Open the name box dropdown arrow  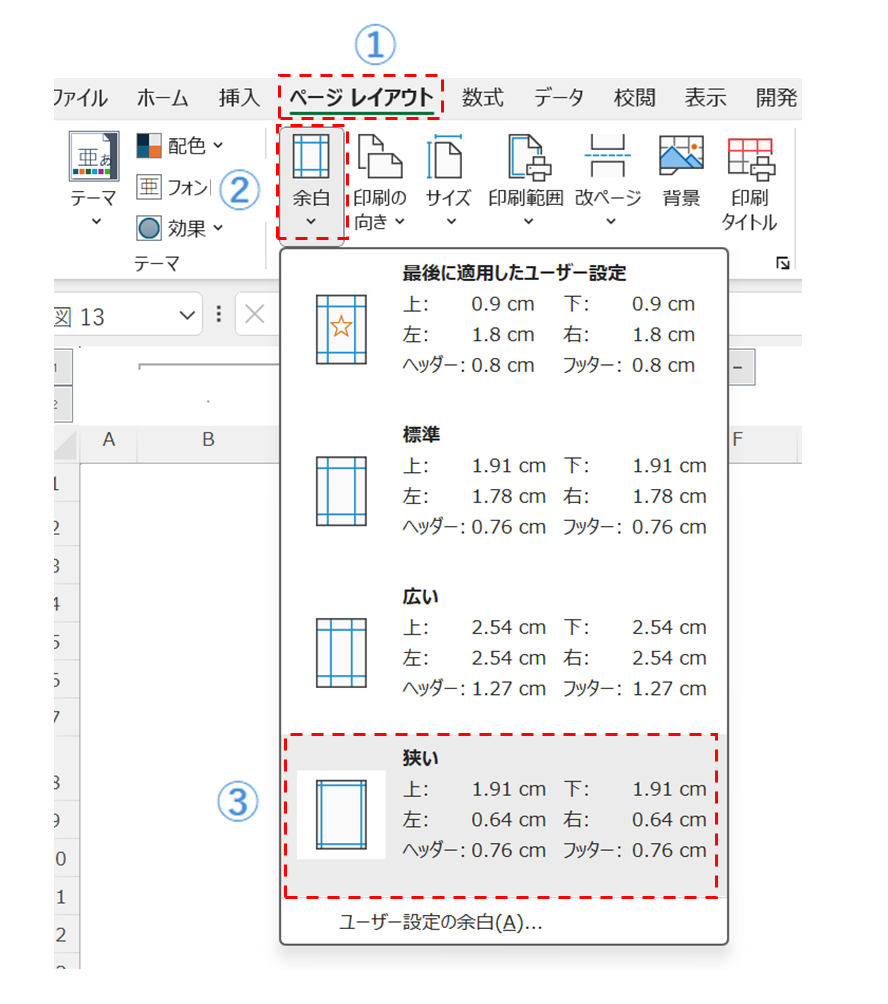187,316
